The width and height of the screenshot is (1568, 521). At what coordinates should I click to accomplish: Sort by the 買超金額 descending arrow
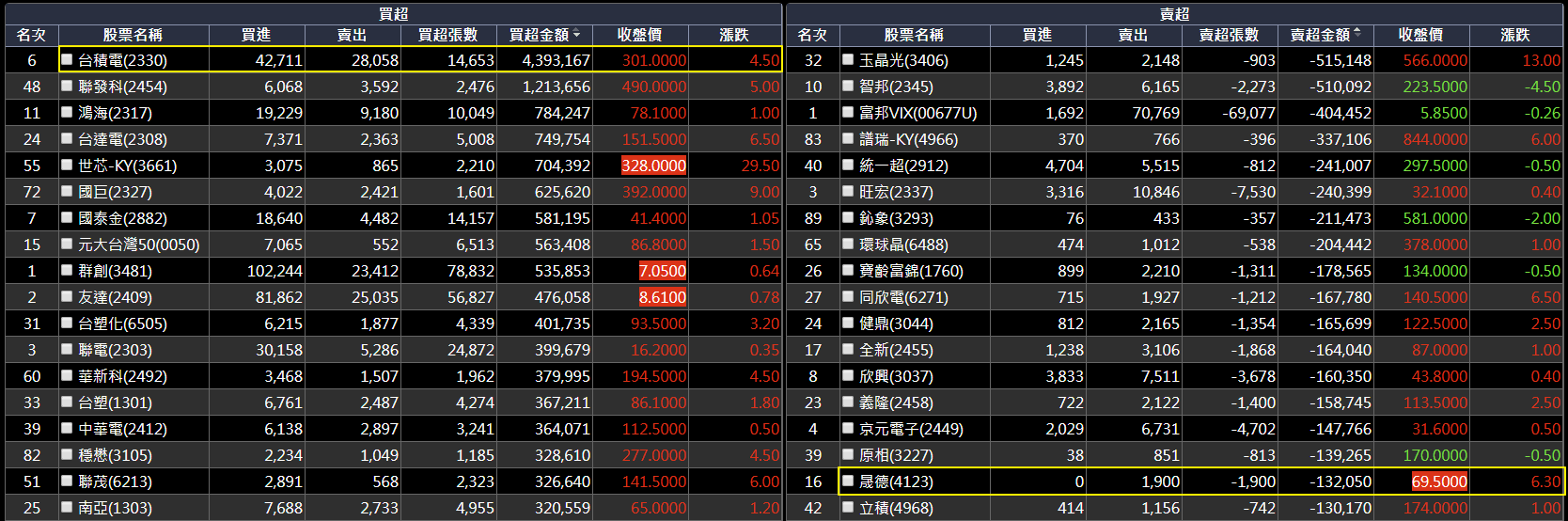pos(576,35)
